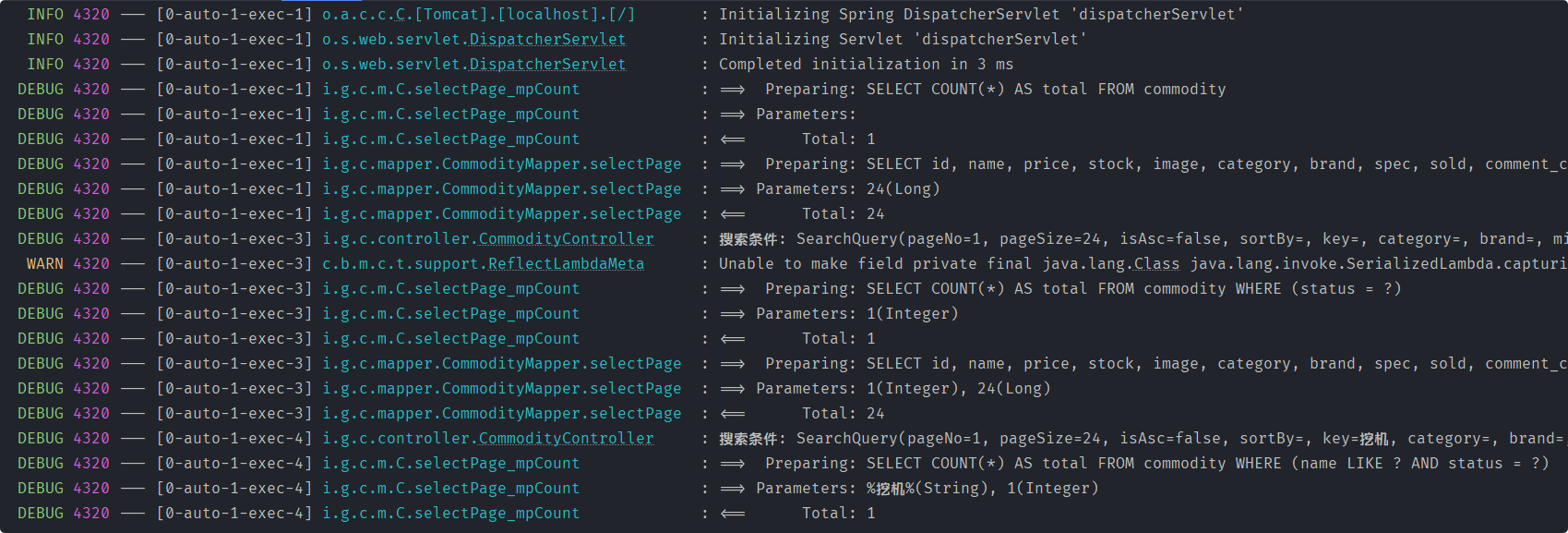The image size is (1568, 533).
Task: Open DispatcherServlet link on 'Initializing Servlet' line
Action: (547, 40)
